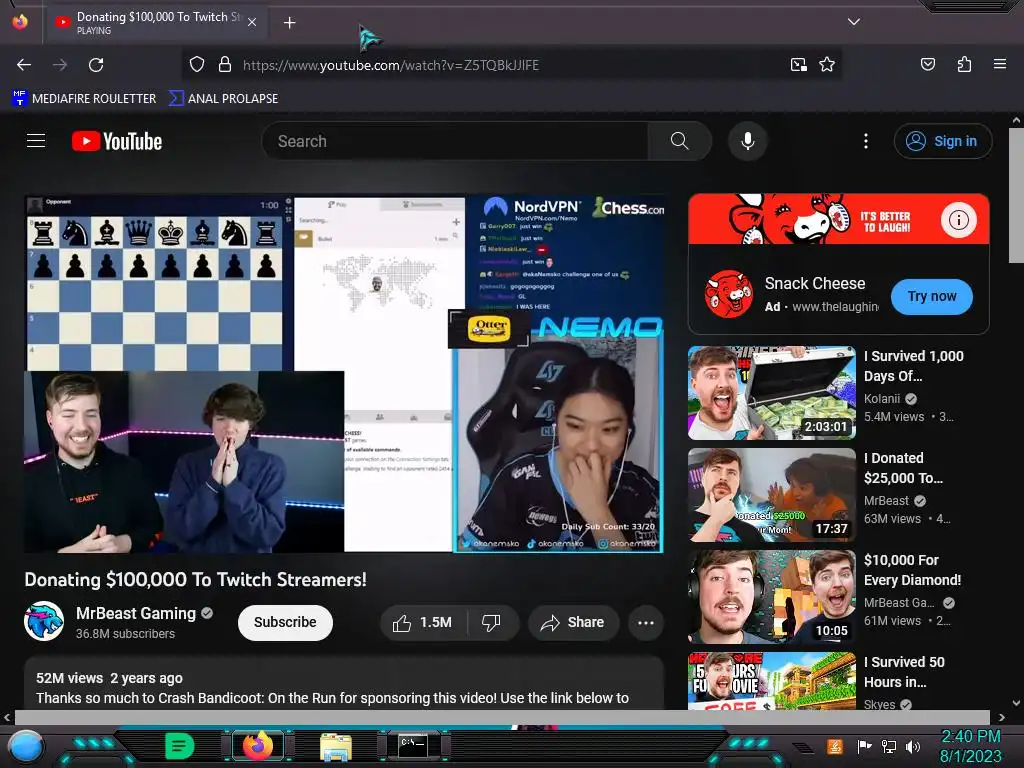
Task: Click horizontal scrollbar right arrow
Action: (1002, 717)
